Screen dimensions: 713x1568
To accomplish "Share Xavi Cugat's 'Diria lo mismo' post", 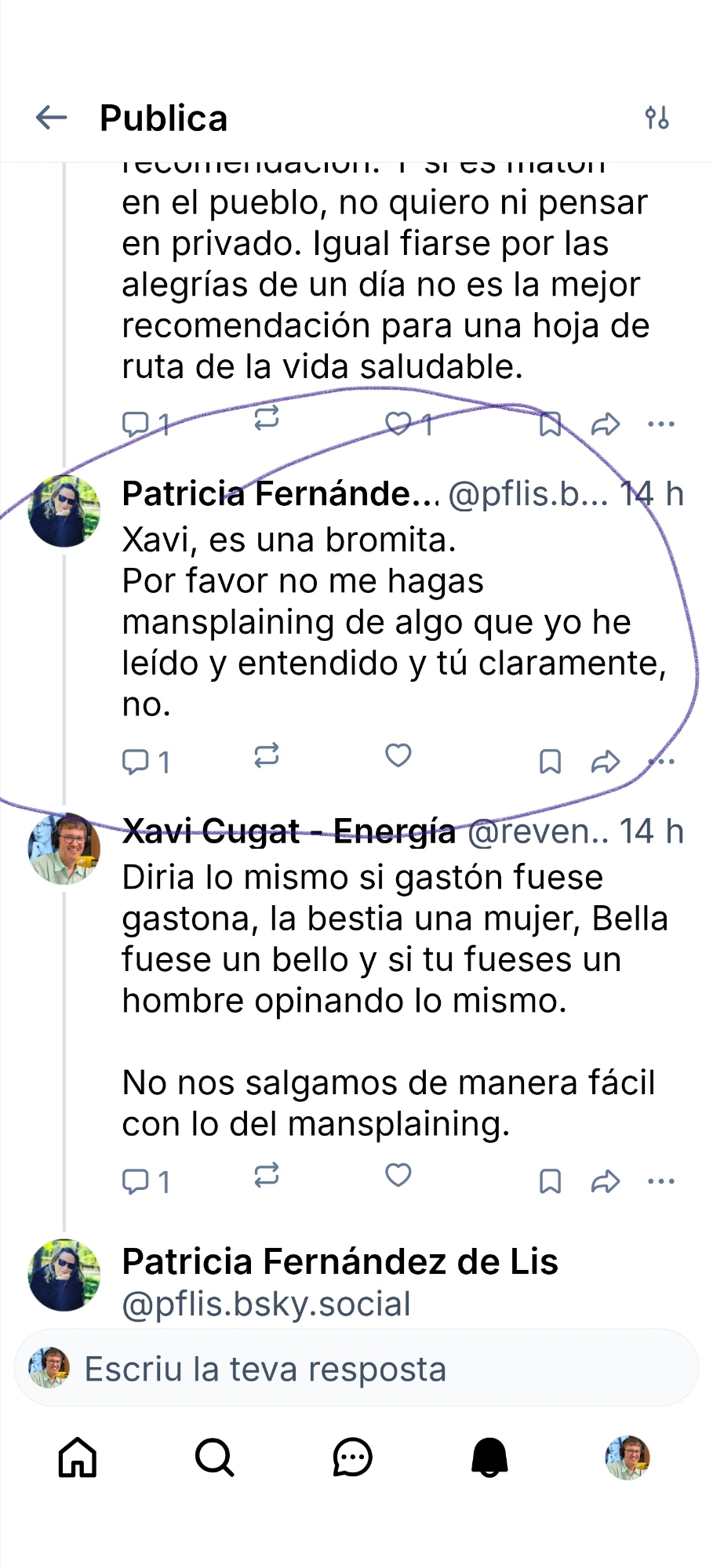I will coord(605,1181).
